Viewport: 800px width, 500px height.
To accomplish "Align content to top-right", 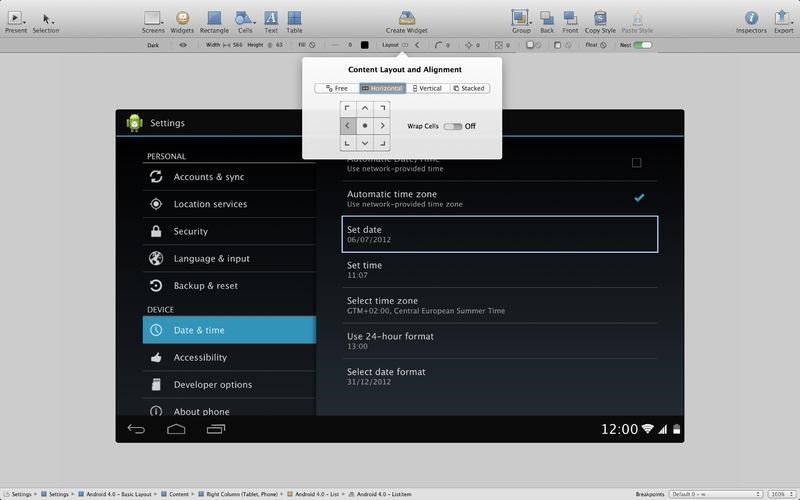I will (382, 108).
